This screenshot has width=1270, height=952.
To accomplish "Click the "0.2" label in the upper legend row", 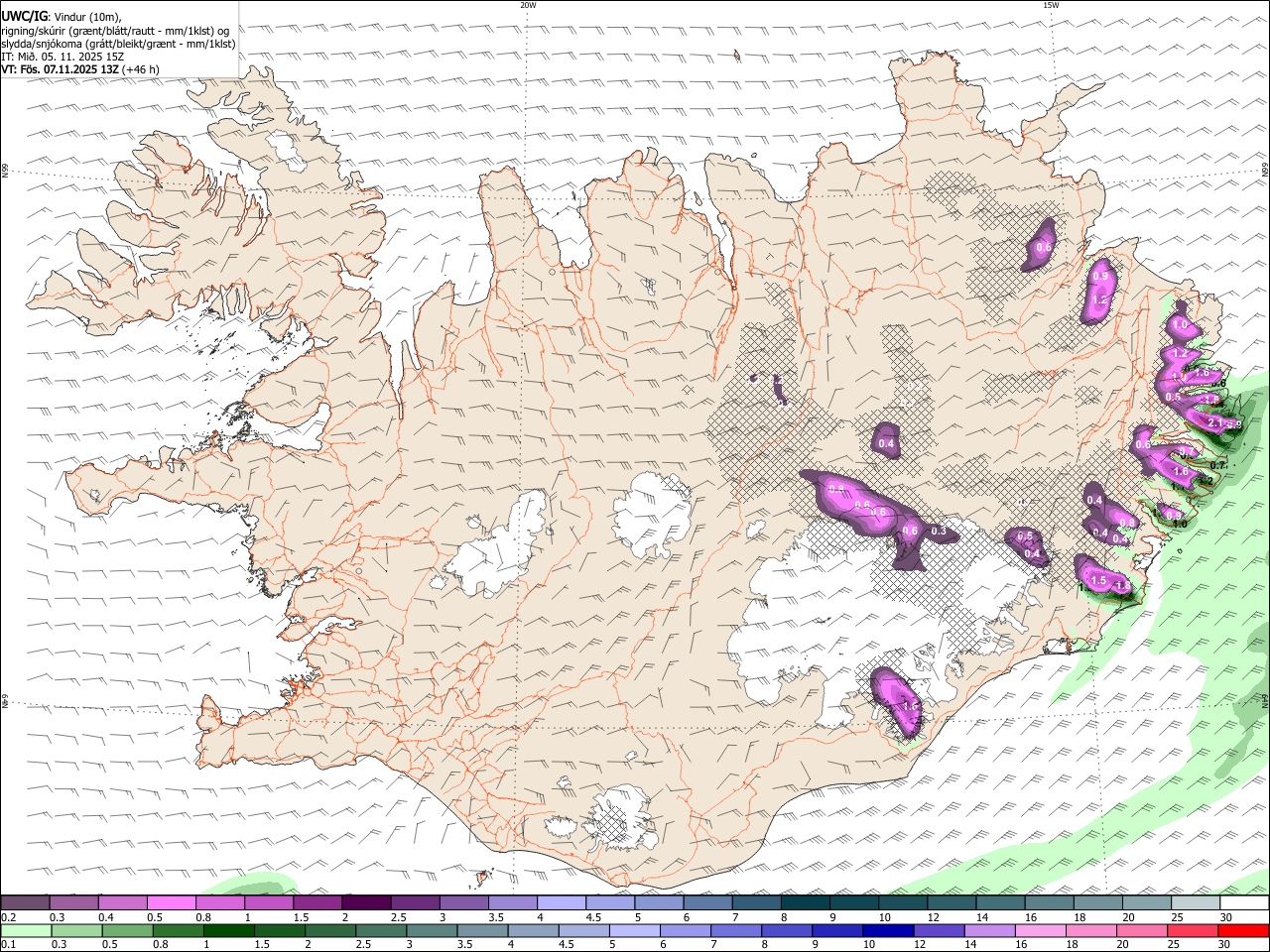I will pyautogui.click(x=9, y=917).
